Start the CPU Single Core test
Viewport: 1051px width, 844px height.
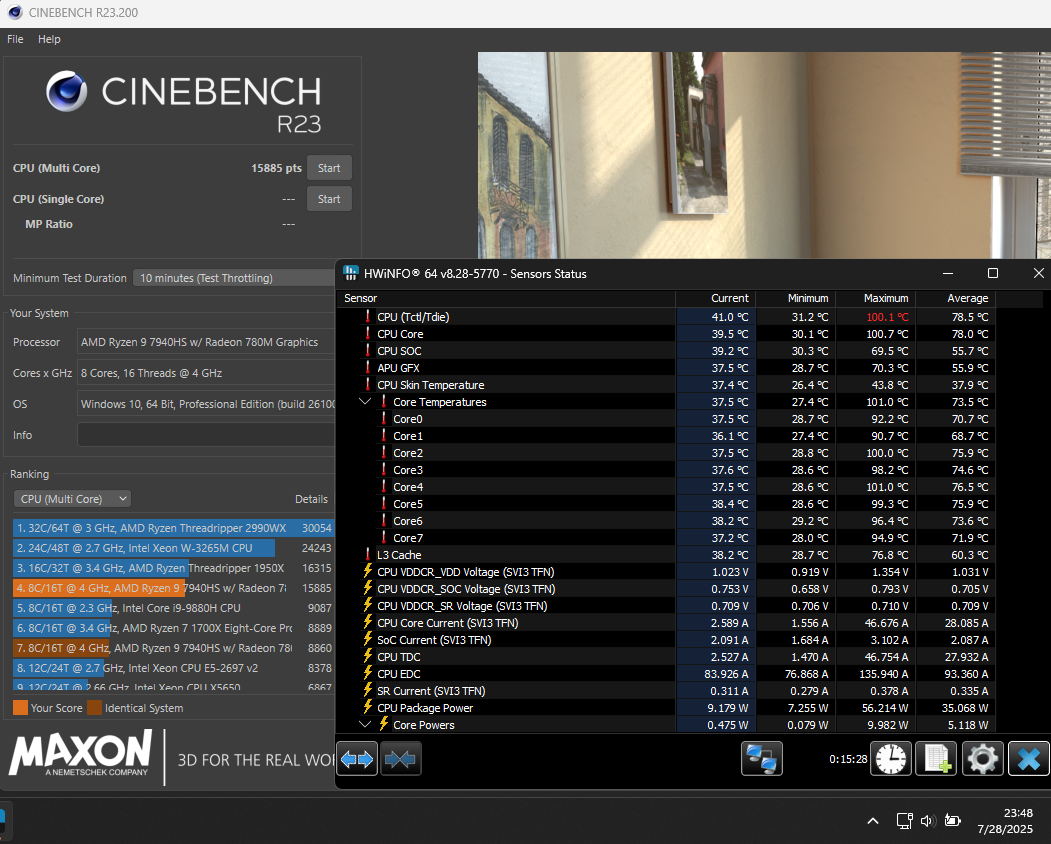(x=329, y=198)
